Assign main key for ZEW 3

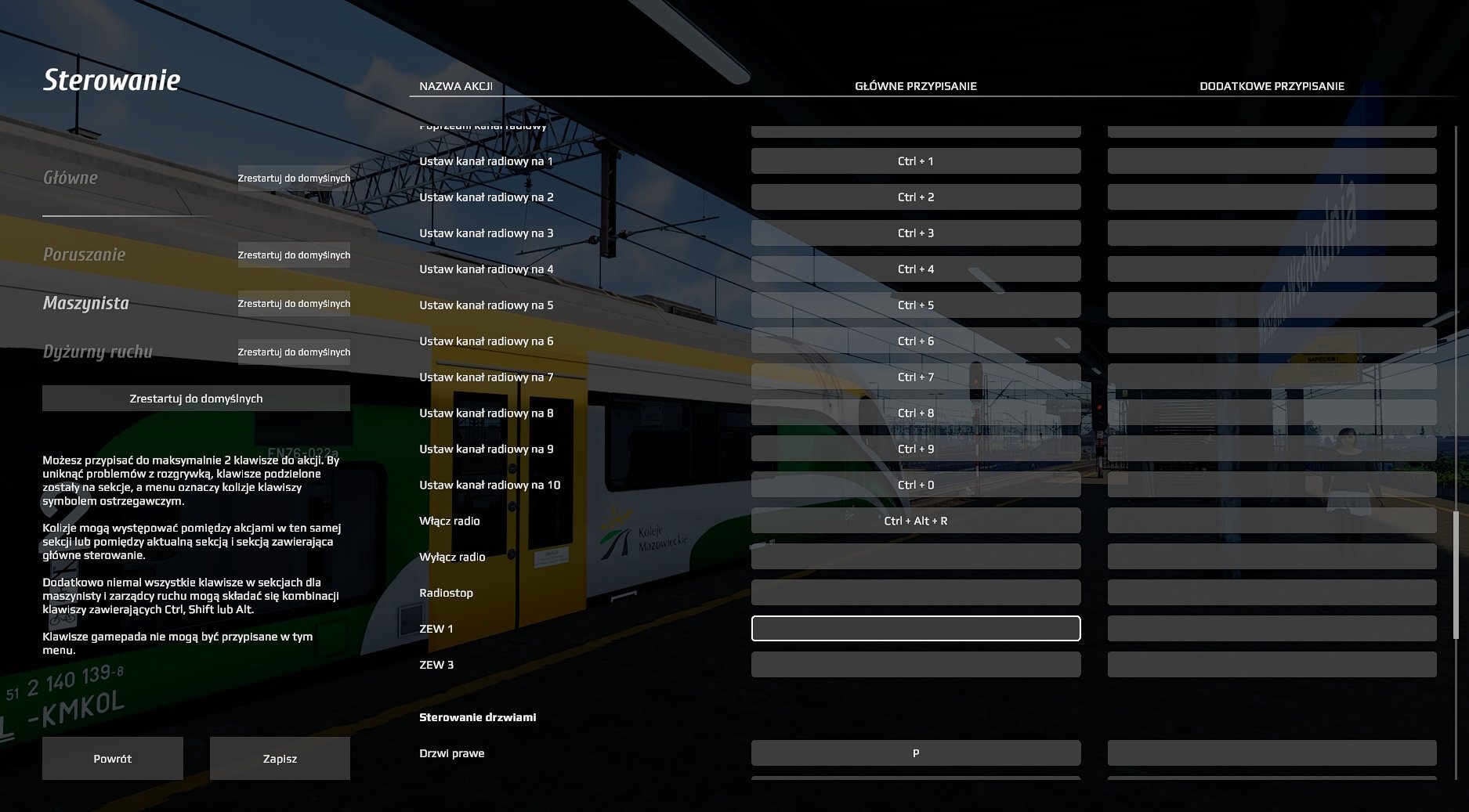tap(916, 665)
